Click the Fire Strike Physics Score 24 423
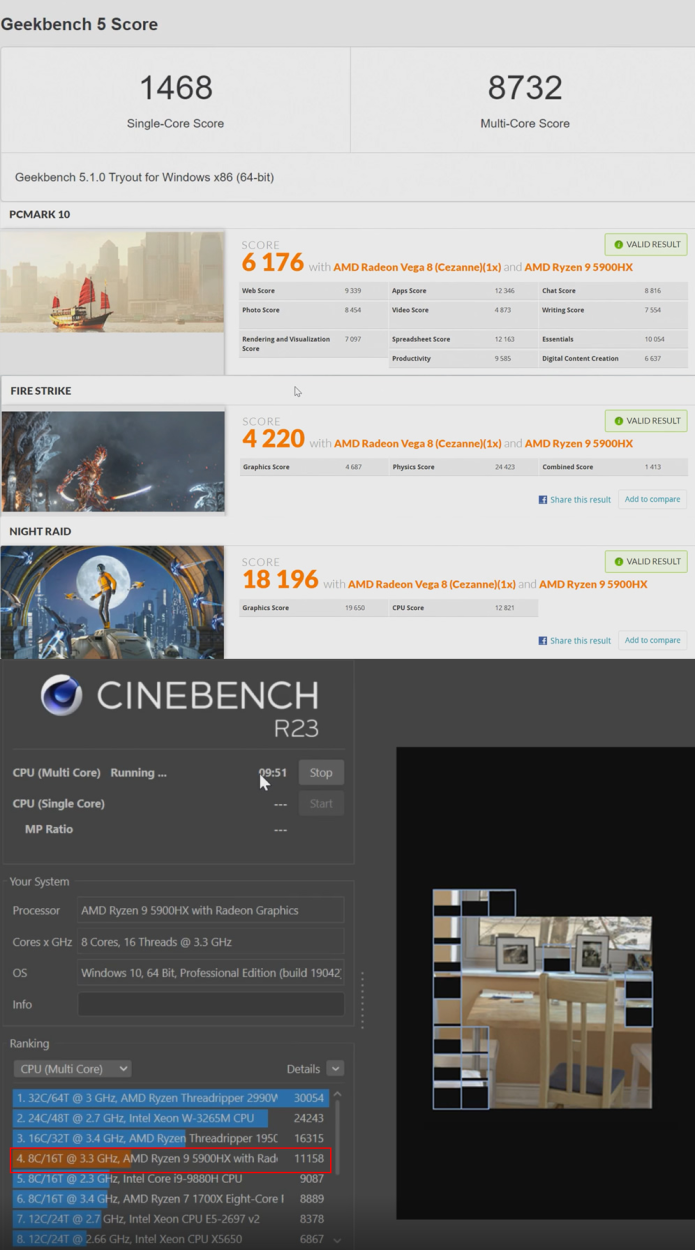Screen dimensions: 695x1250 coord(504,467)
